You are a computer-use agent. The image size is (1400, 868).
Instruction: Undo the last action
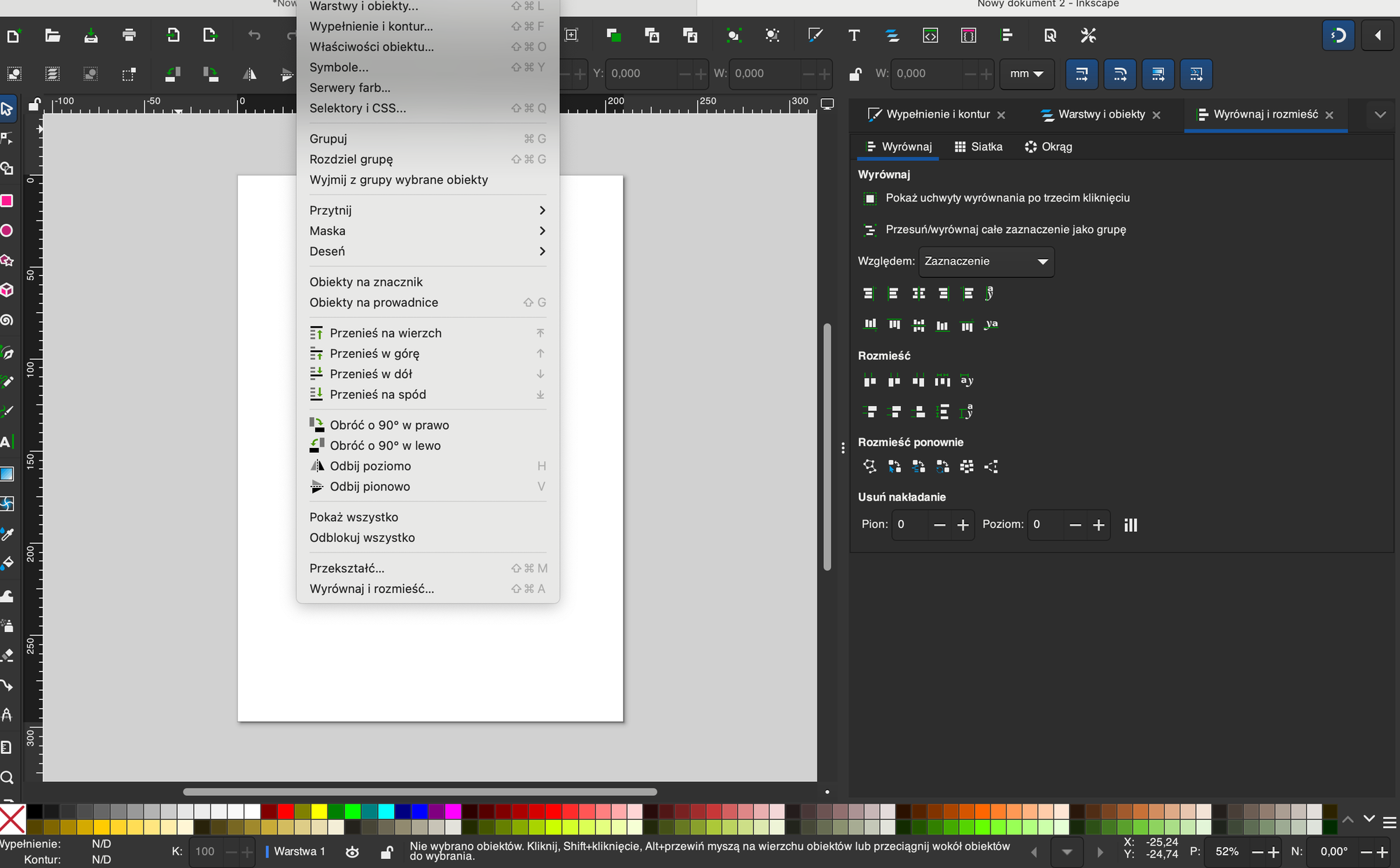254,35
